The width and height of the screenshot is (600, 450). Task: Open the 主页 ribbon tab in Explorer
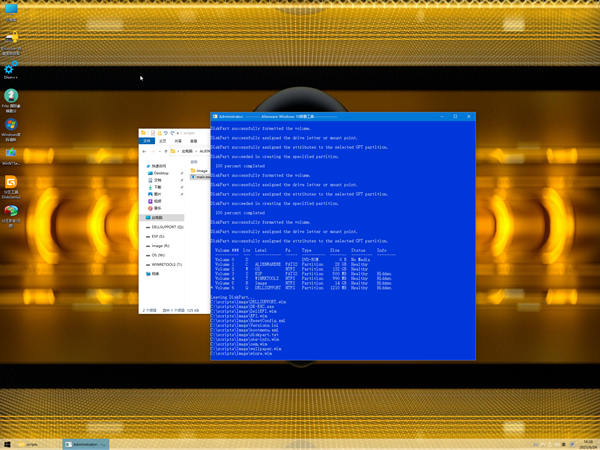coord(163,141)
